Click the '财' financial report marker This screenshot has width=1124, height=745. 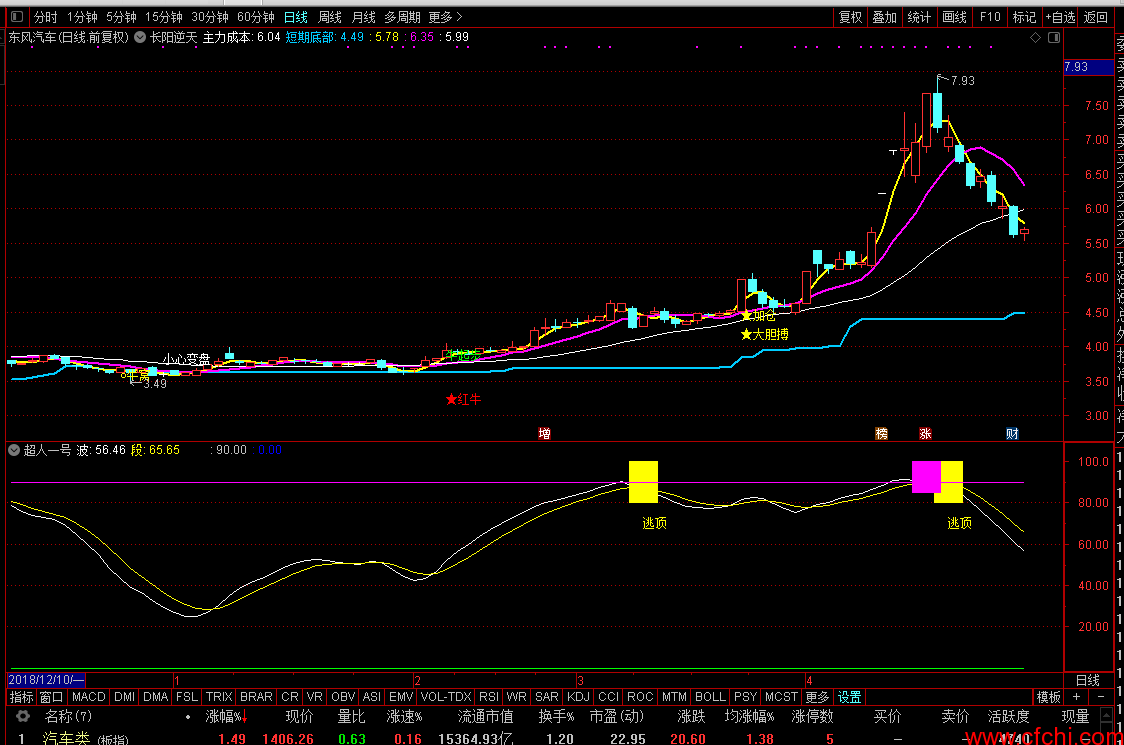pos(1012,434)
